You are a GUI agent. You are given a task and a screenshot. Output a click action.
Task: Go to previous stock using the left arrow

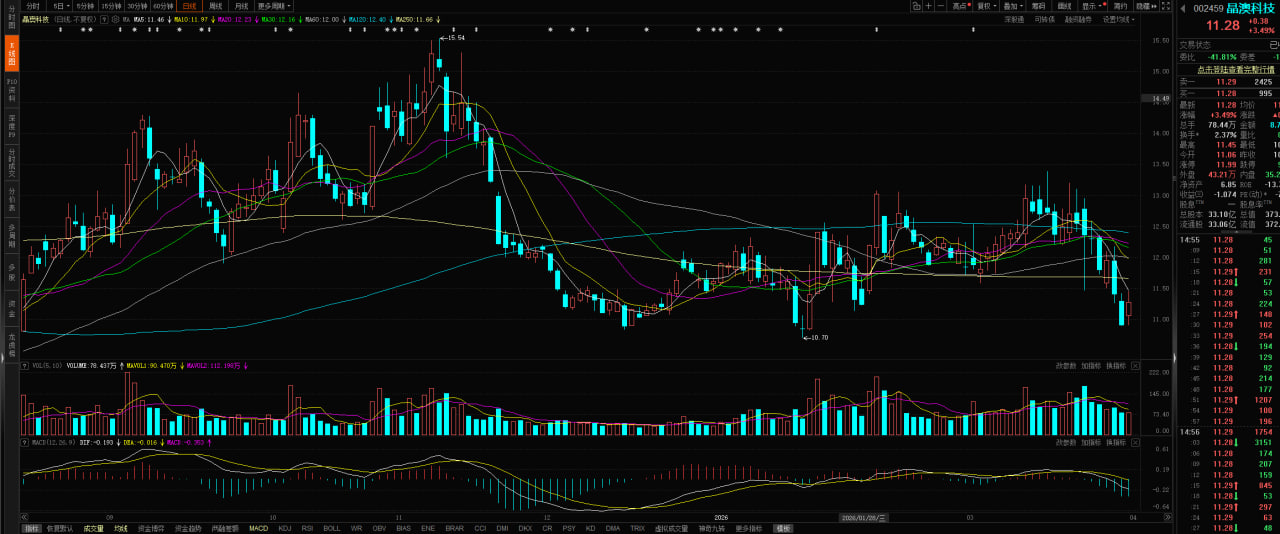click(1183, 8)
